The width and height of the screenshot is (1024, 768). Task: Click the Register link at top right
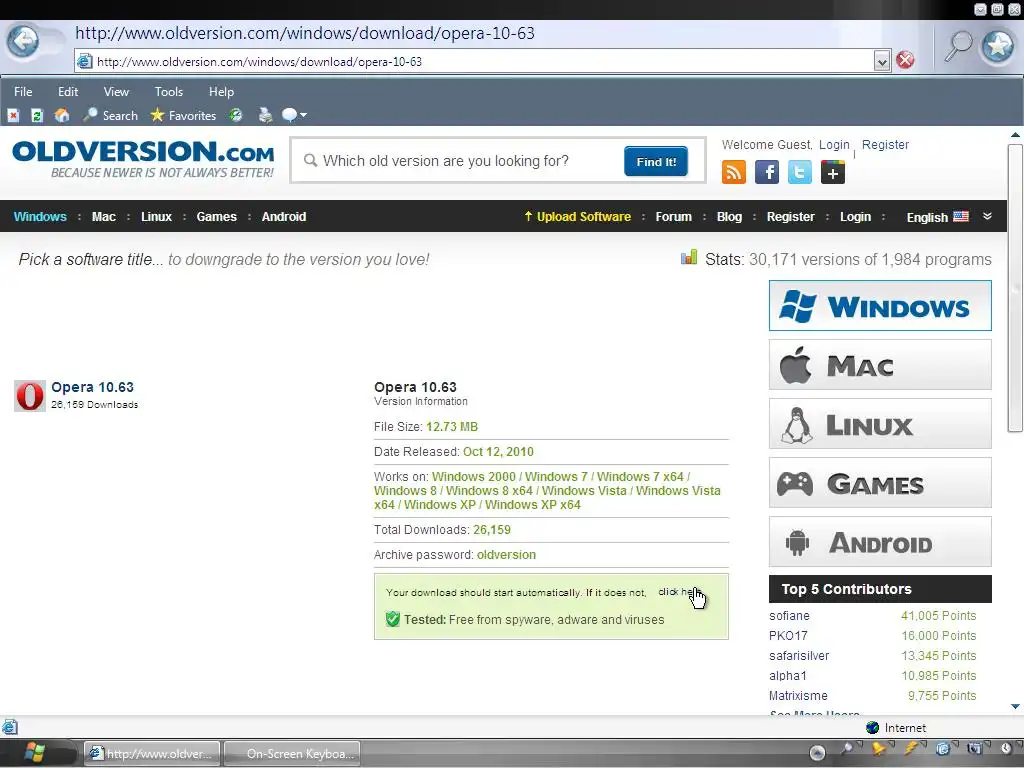(x=885, y=145)
